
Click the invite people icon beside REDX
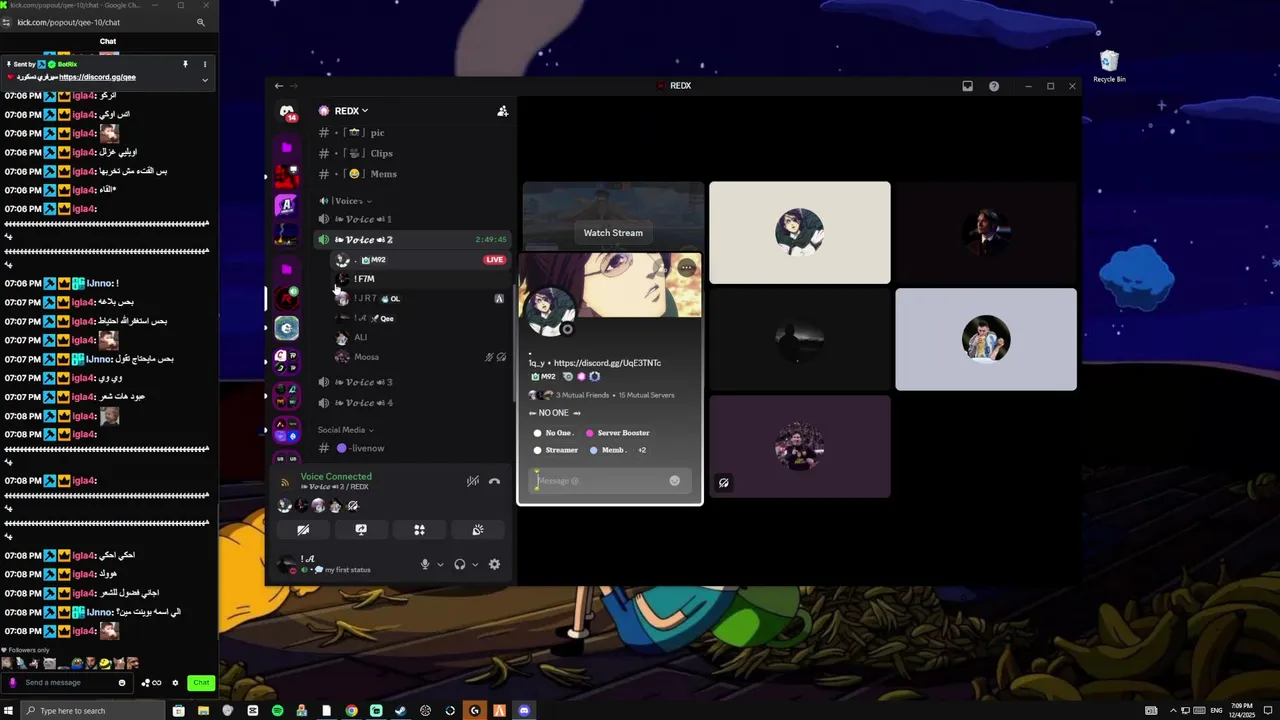(503, 111)
